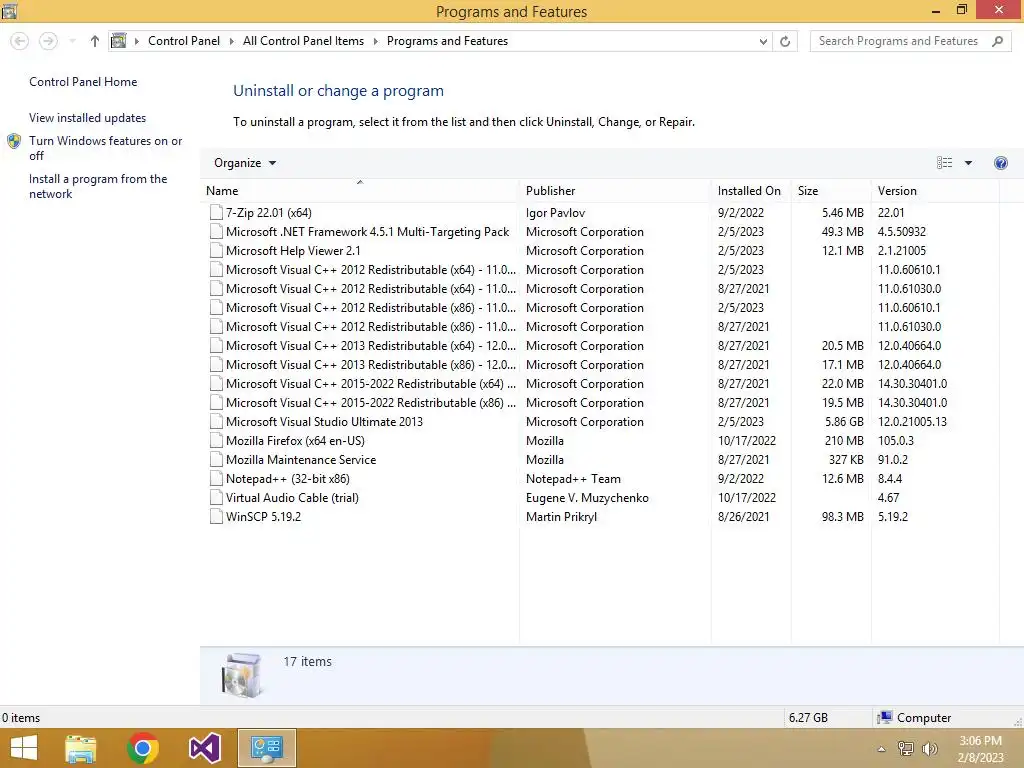Click the Forward navigation arrow

(x=48, y=41)
